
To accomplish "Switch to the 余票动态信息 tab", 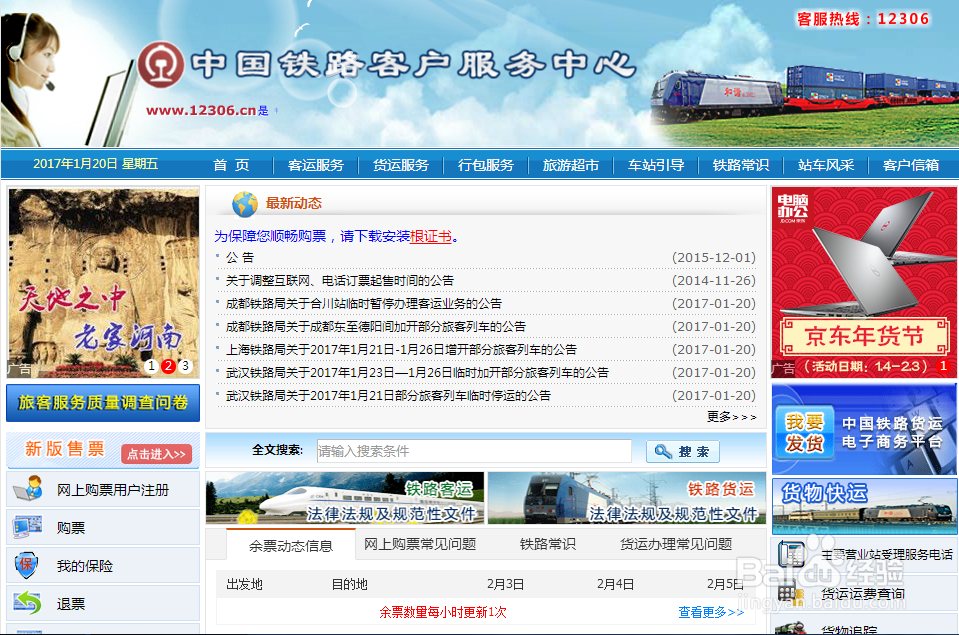I will click(291, 545).
